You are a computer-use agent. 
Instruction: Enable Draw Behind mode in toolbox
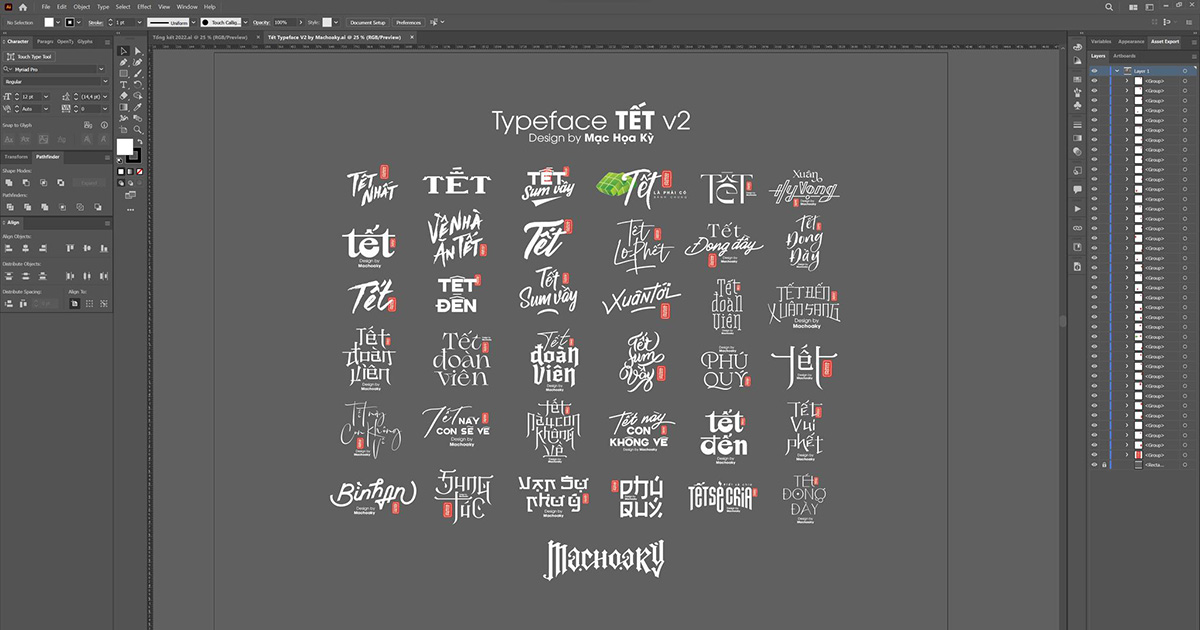(x=130, y=183)
